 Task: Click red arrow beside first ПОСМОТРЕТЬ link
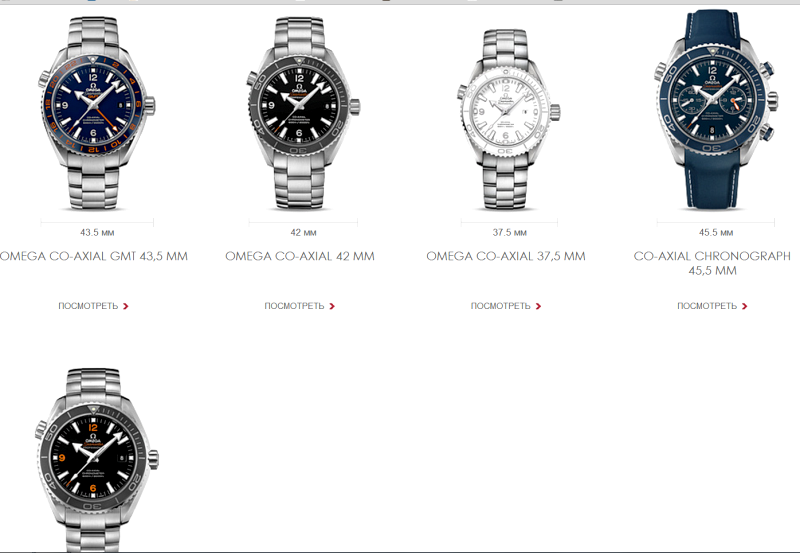coord(126,306)
